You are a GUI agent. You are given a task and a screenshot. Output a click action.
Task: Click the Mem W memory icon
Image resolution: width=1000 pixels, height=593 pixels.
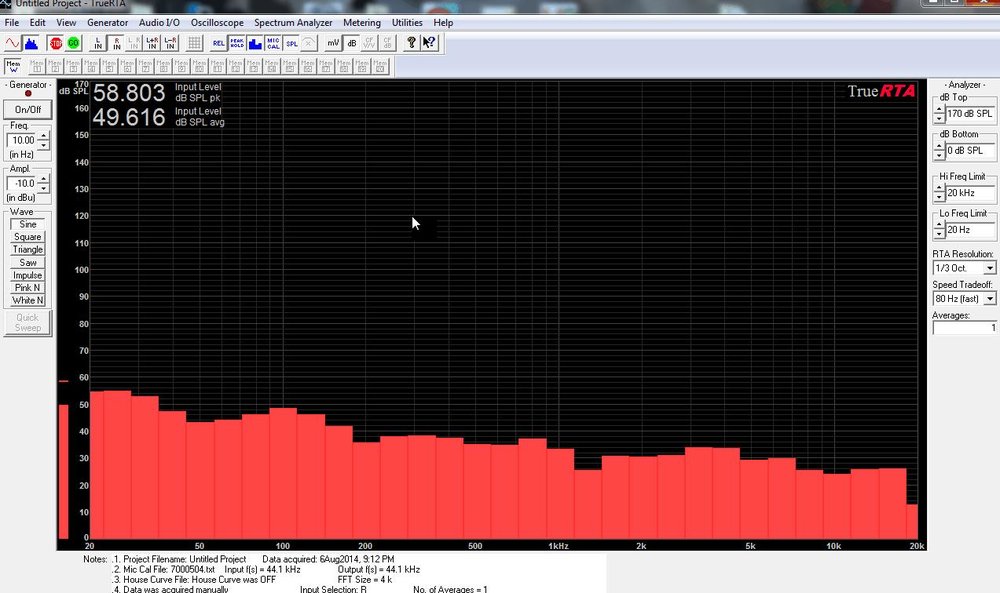click(x=13, y=66)
